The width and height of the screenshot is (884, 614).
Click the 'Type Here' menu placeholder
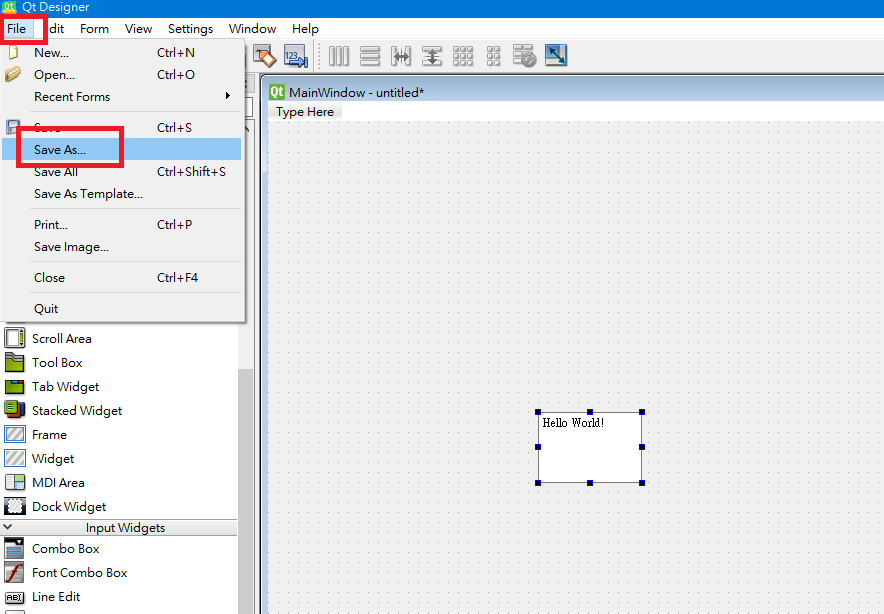[x=305, y=112]
